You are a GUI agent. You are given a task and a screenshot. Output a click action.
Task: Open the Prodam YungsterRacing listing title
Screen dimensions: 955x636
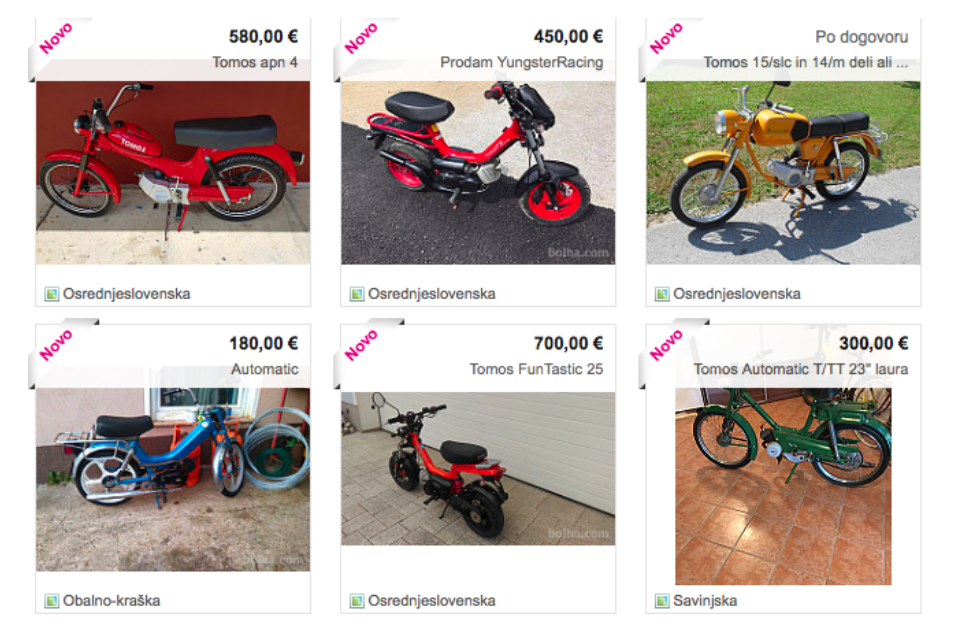(521, 62)
